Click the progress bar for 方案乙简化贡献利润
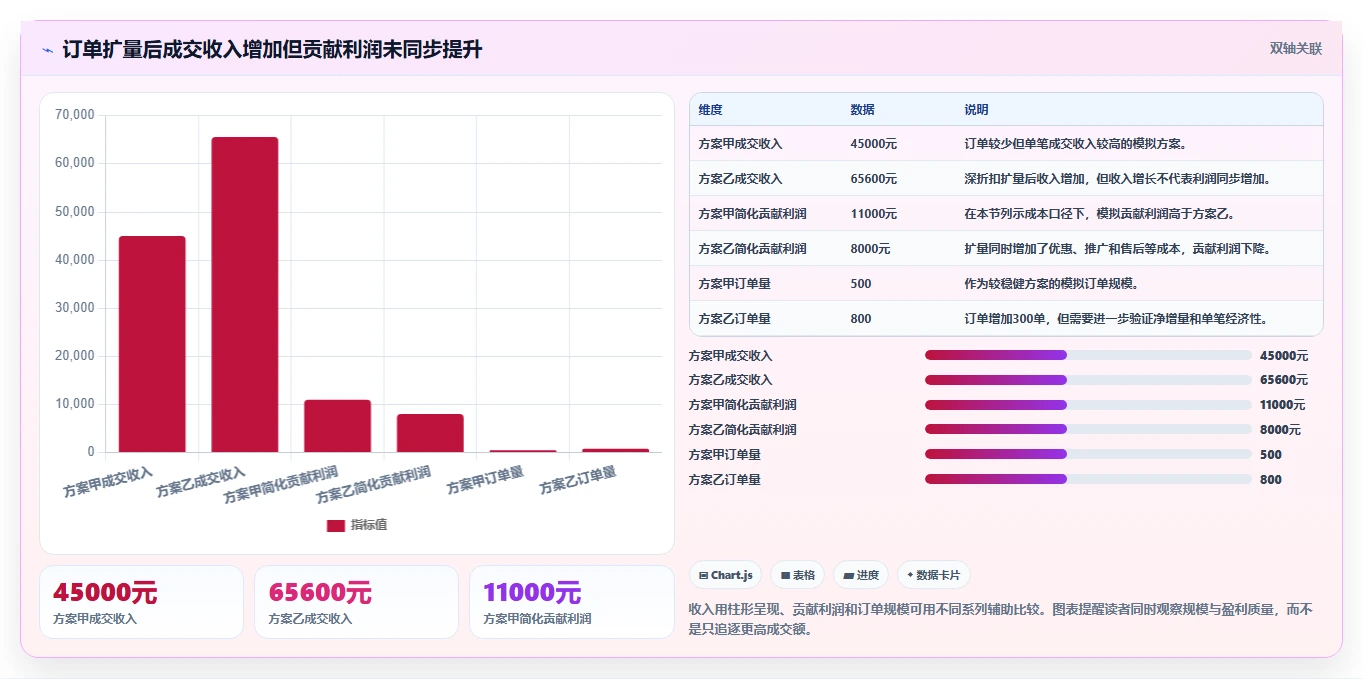The image size is (1363, 679). tap(1088, 430)
